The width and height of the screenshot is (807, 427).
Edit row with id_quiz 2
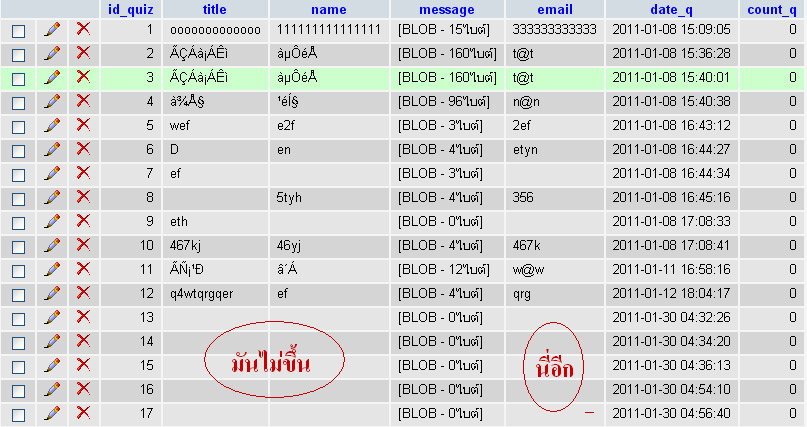52,54
